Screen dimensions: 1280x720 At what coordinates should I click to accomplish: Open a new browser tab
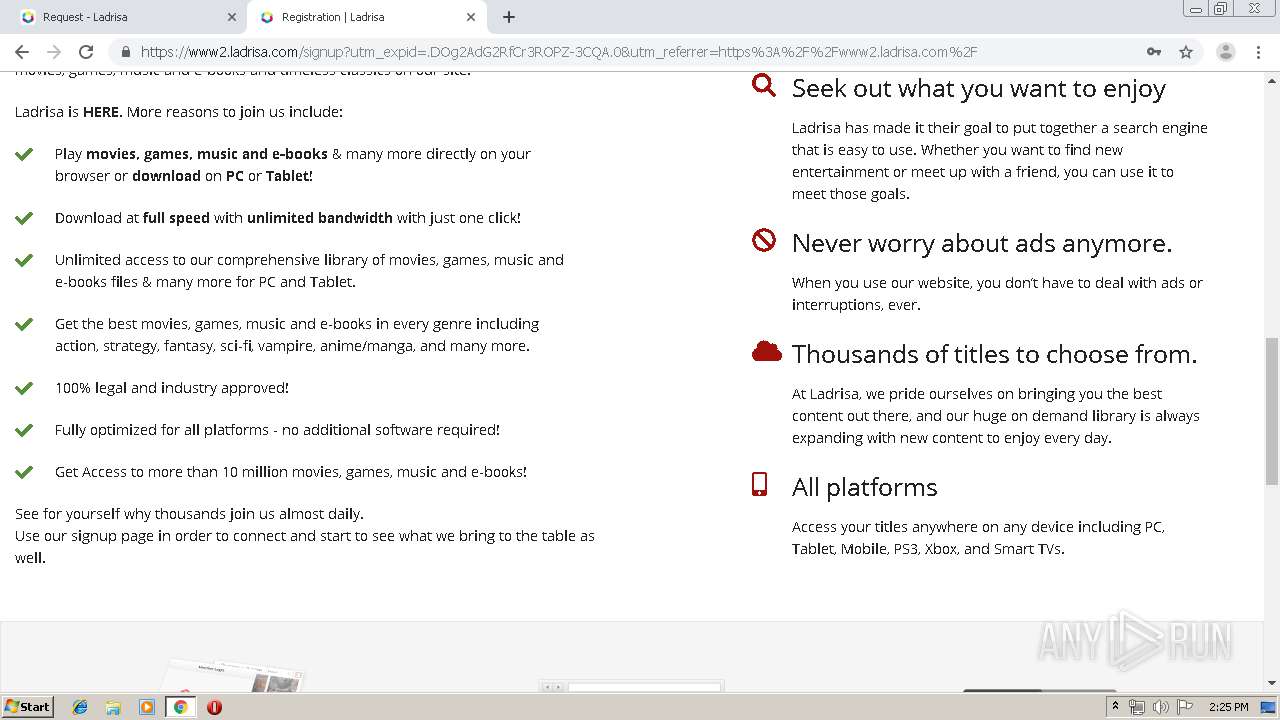(509, 17)
